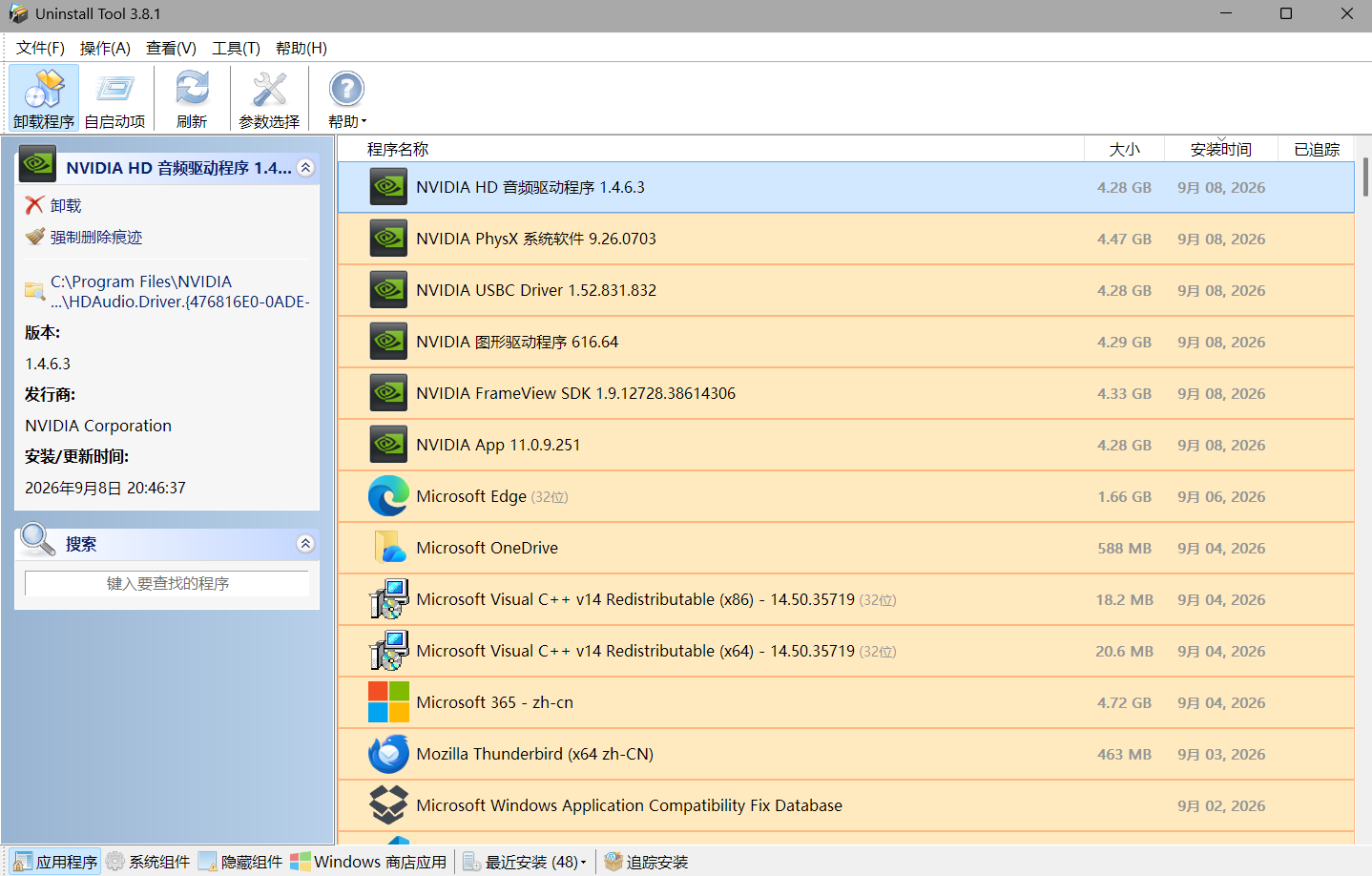
Task: Switch to the 应用程序 tab
Action: coord(55,862)
